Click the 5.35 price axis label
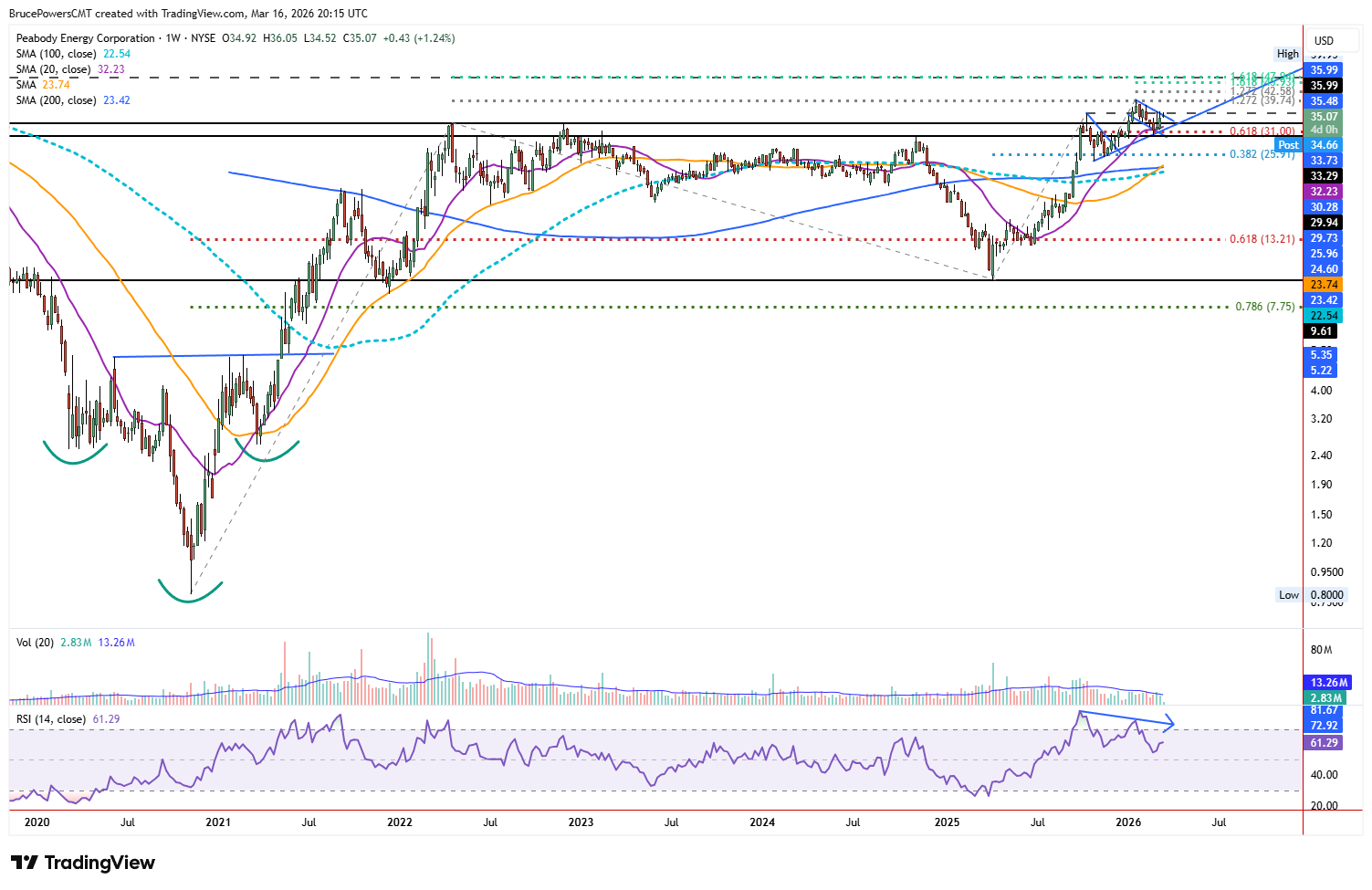1372x890 pixels. pyautogui.click(x=1321, y=355)
